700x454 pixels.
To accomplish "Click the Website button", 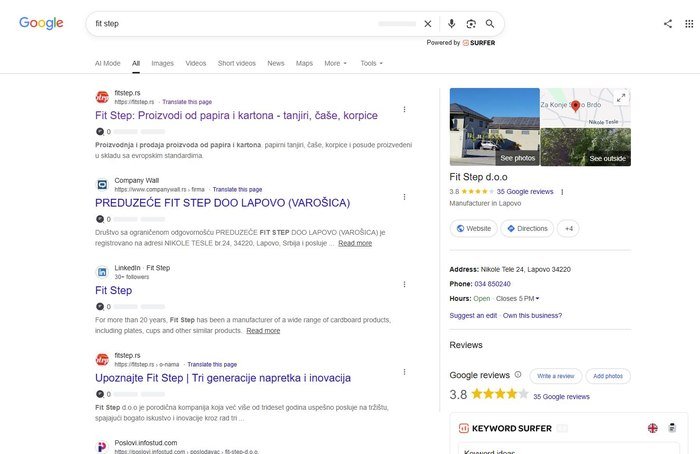I will point(474,229).
